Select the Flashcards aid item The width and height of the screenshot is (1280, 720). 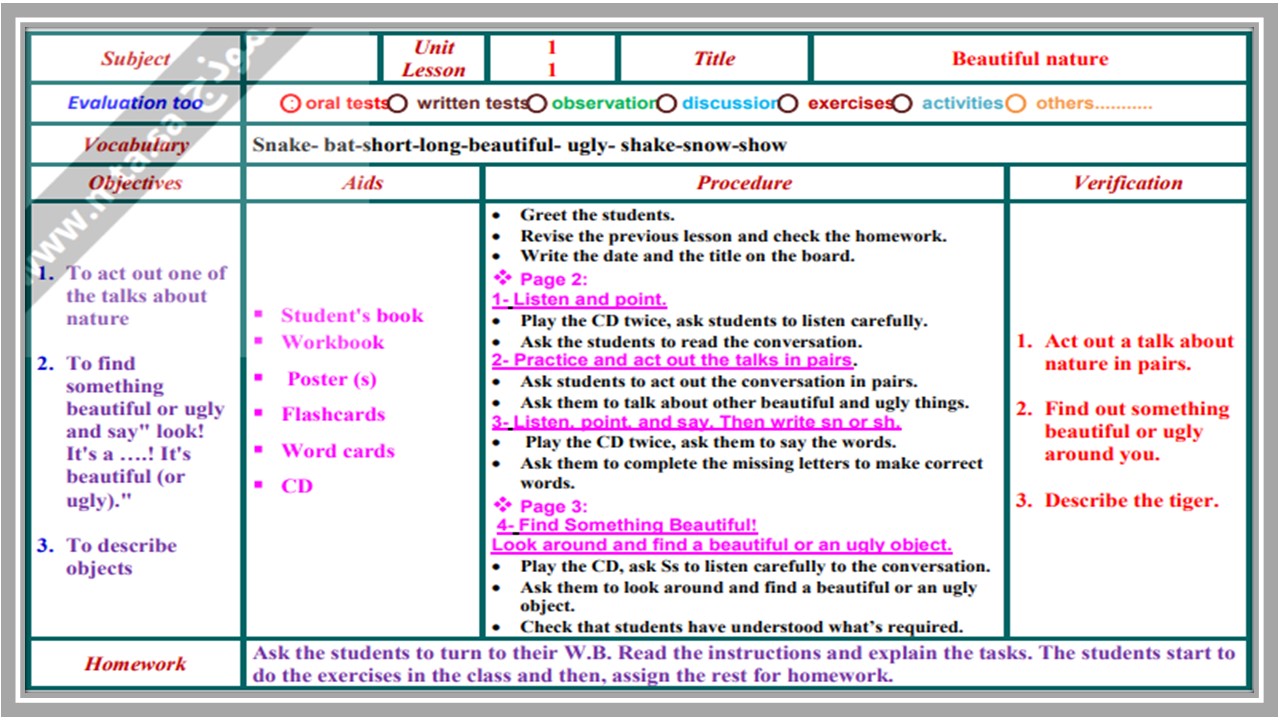(333, 414)
